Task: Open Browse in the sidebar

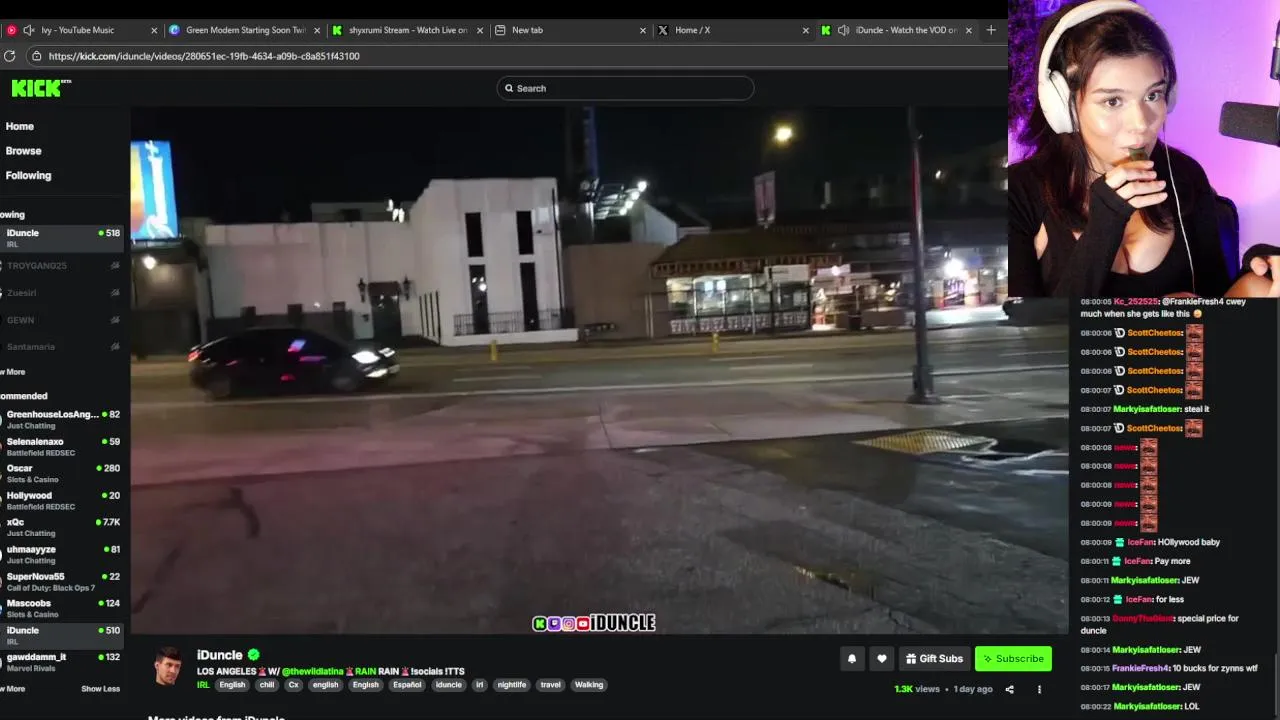Action: 23,151
